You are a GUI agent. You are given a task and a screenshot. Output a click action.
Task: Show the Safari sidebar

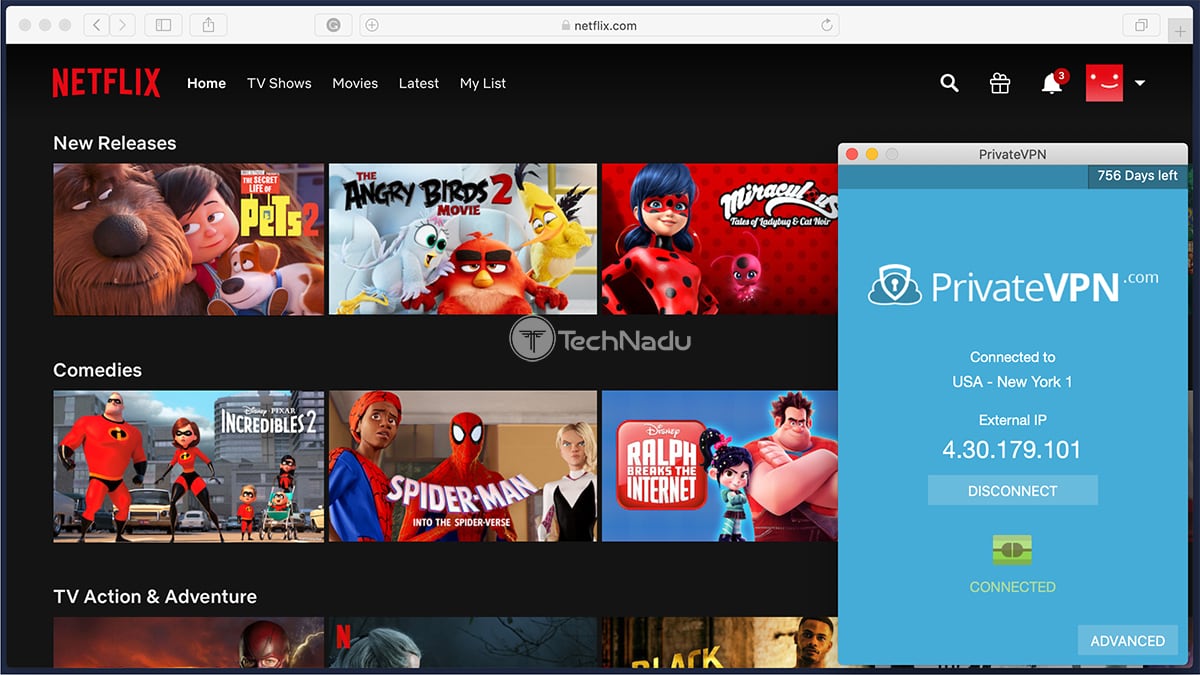164,25
